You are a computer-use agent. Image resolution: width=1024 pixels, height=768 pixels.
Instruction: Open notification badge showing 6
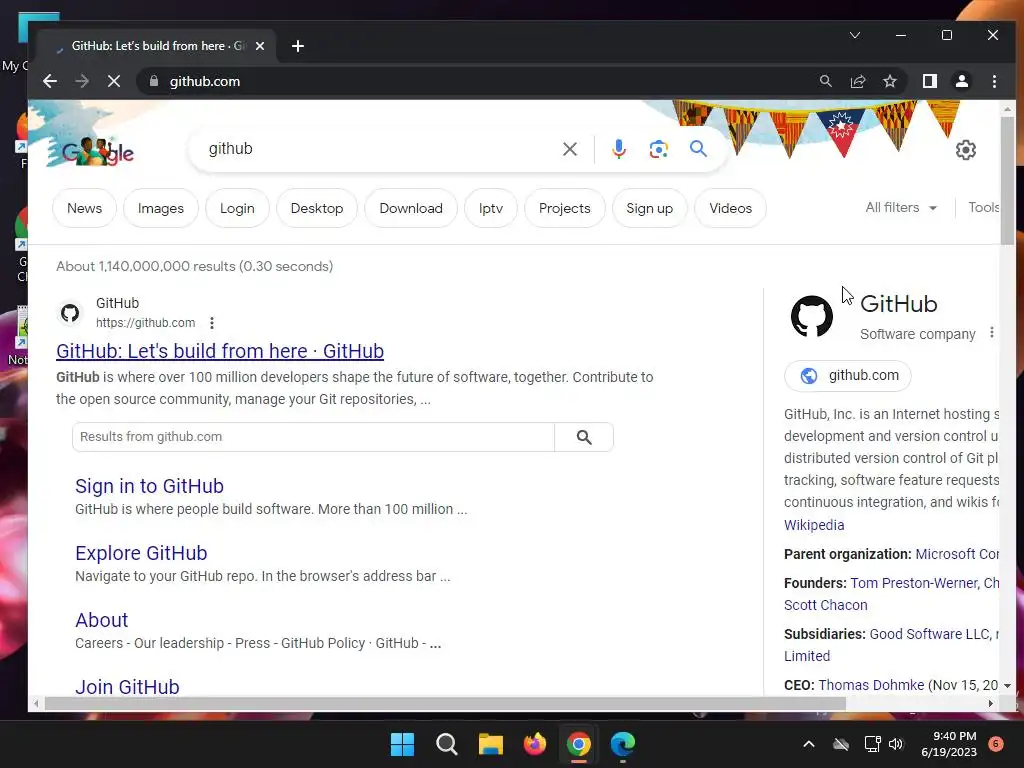(996, 744)
